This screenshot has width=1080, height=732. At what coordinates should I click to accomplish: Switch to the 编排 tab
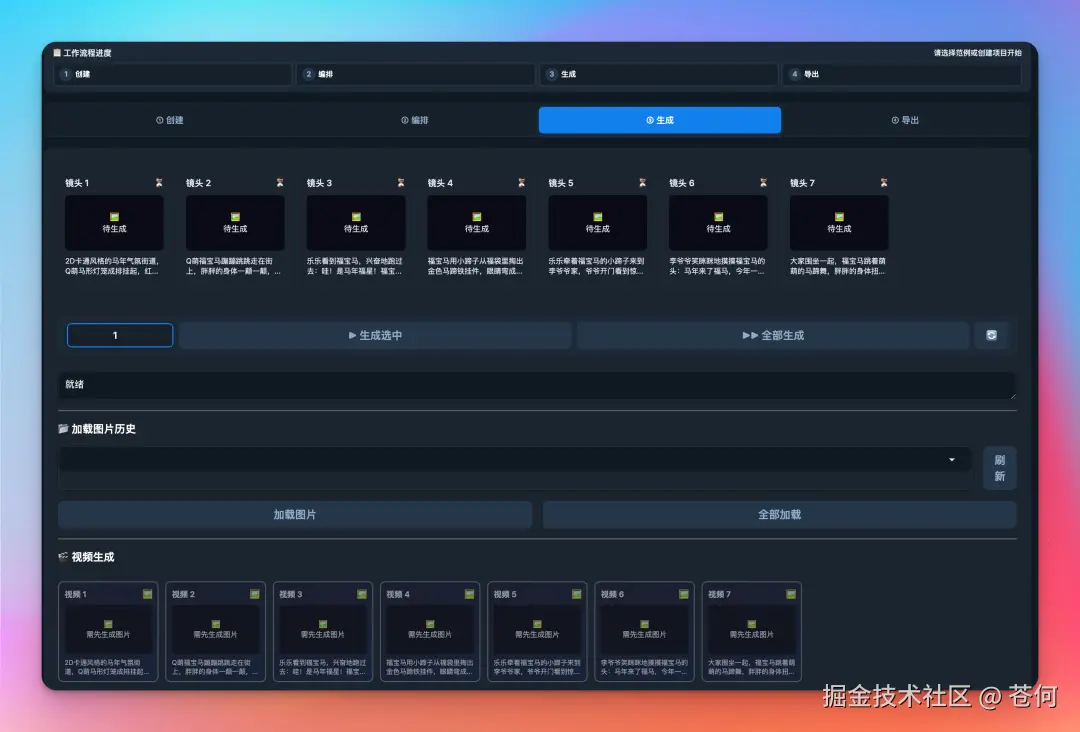(x=417, y=119)
